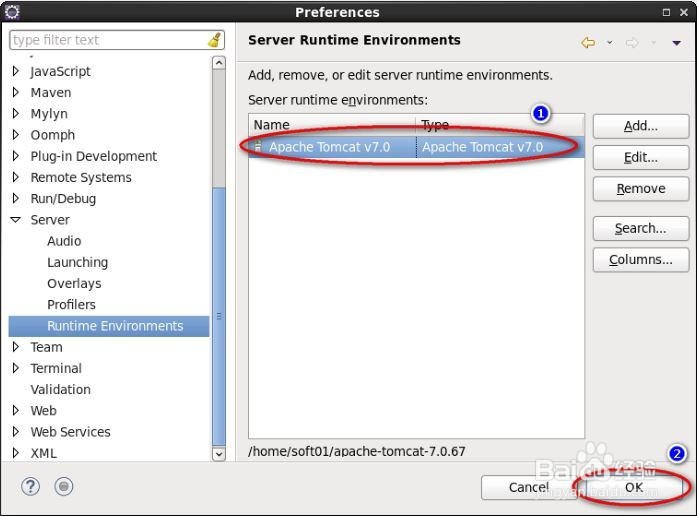
Task: Click the Type column header
Action: point(500,125)
